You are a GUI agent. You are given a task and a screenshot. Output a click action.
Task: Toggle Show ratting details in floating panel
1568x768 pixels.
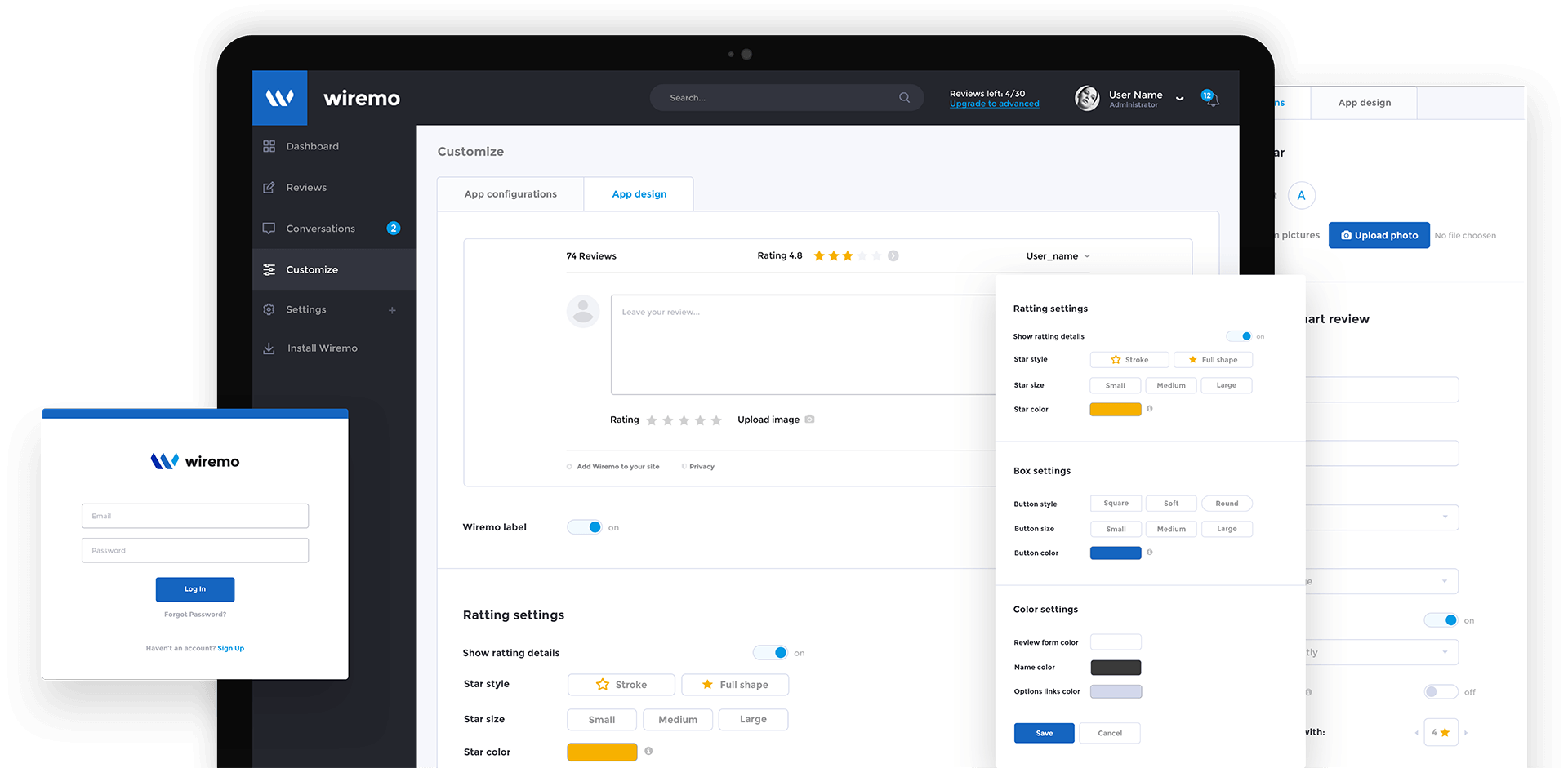point(1239,336)
